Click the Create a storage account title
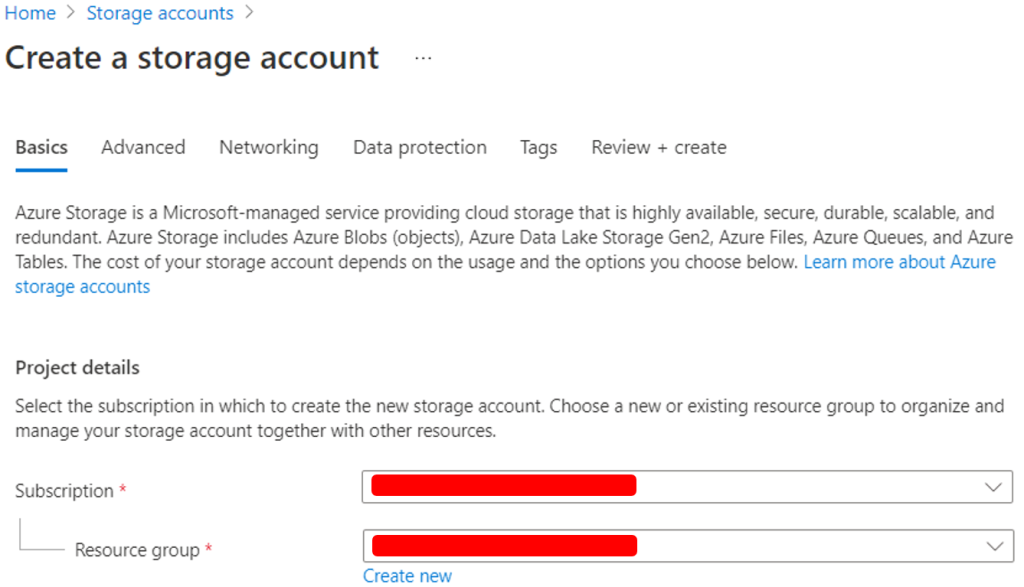1024x587 pixels. click(x=191, y=58)
